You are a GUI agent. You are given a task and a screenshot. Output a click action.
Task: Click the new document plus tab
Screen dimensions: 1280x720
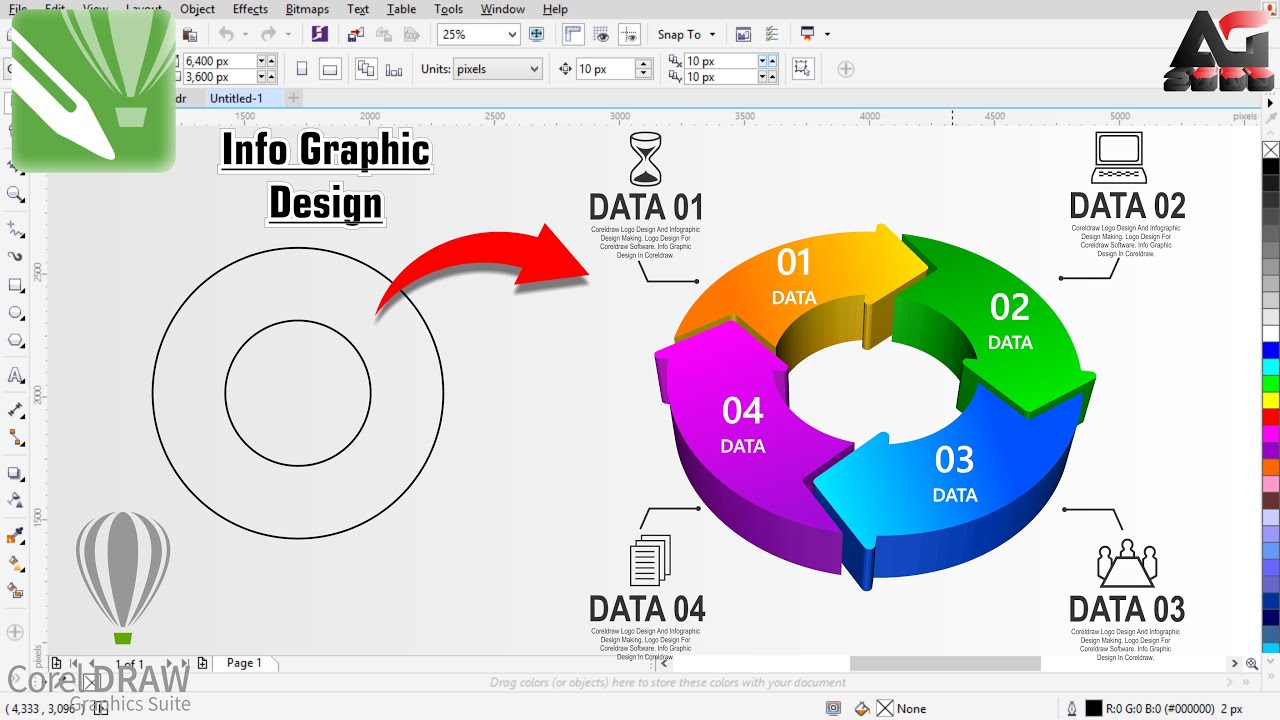click(x=293, y=98)
